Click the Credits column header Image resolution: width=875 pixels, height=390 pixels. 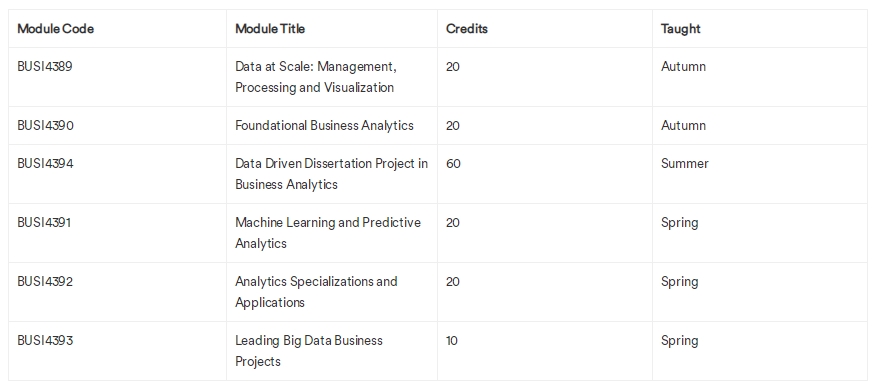467,28
